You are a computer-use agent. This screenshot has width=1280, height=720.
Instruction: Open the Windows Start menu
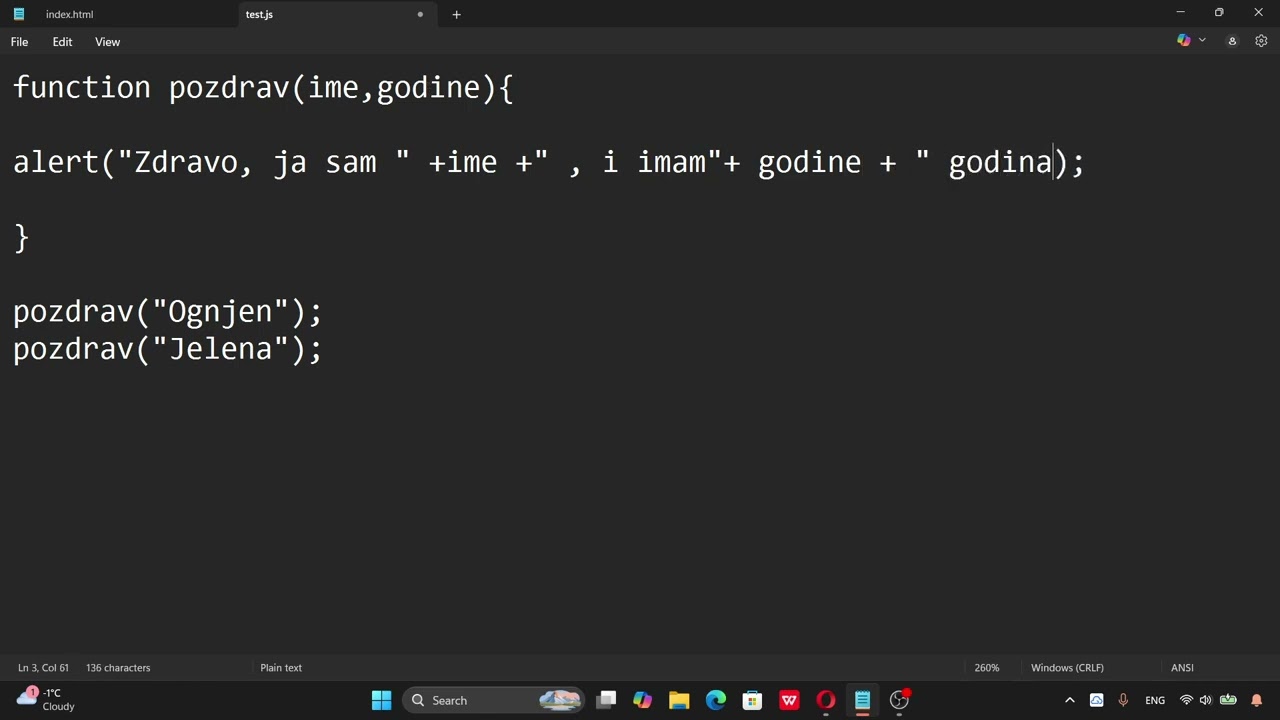382,700
